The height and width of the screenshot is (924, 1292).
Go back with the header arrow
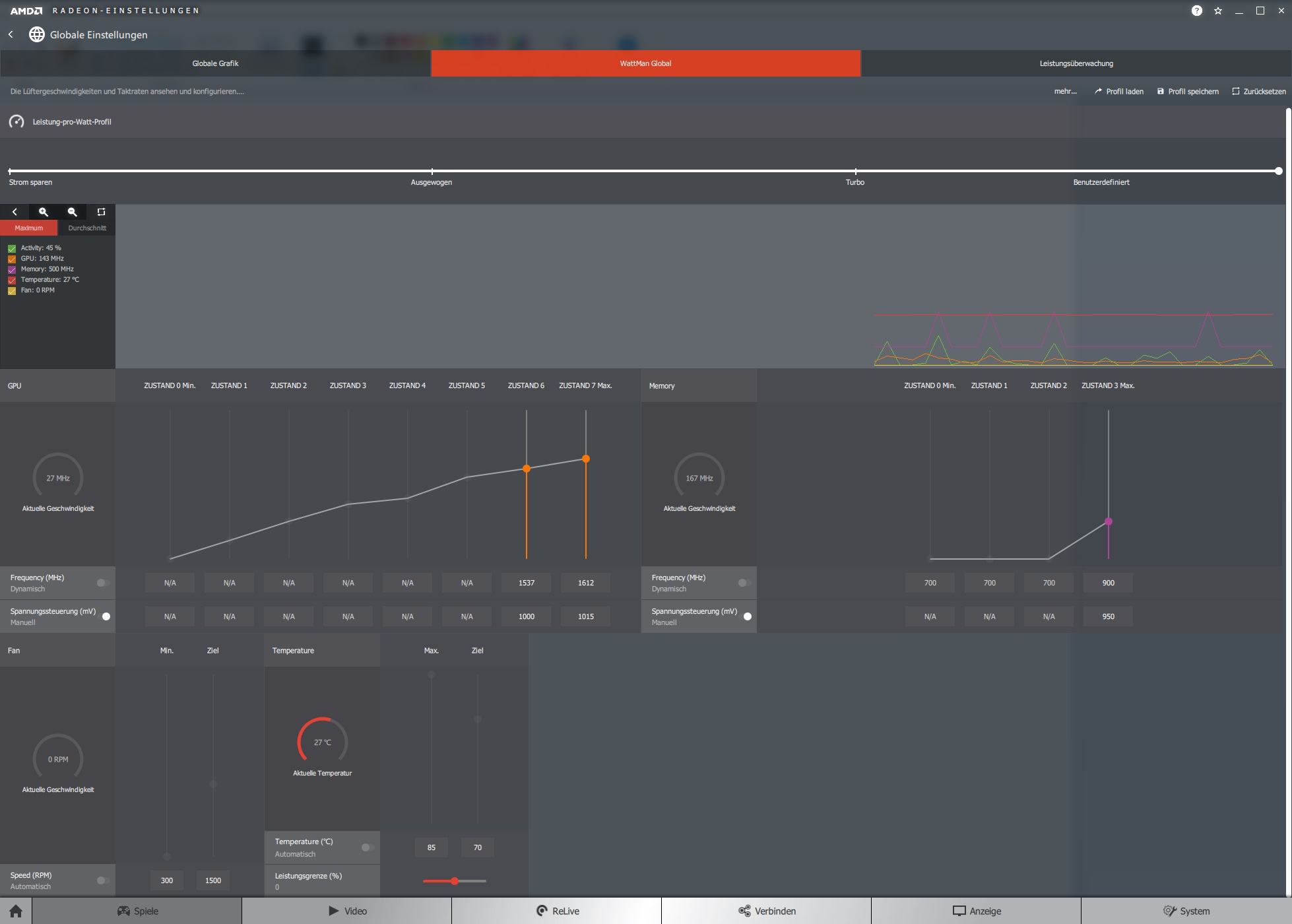[x=11, y=34]
